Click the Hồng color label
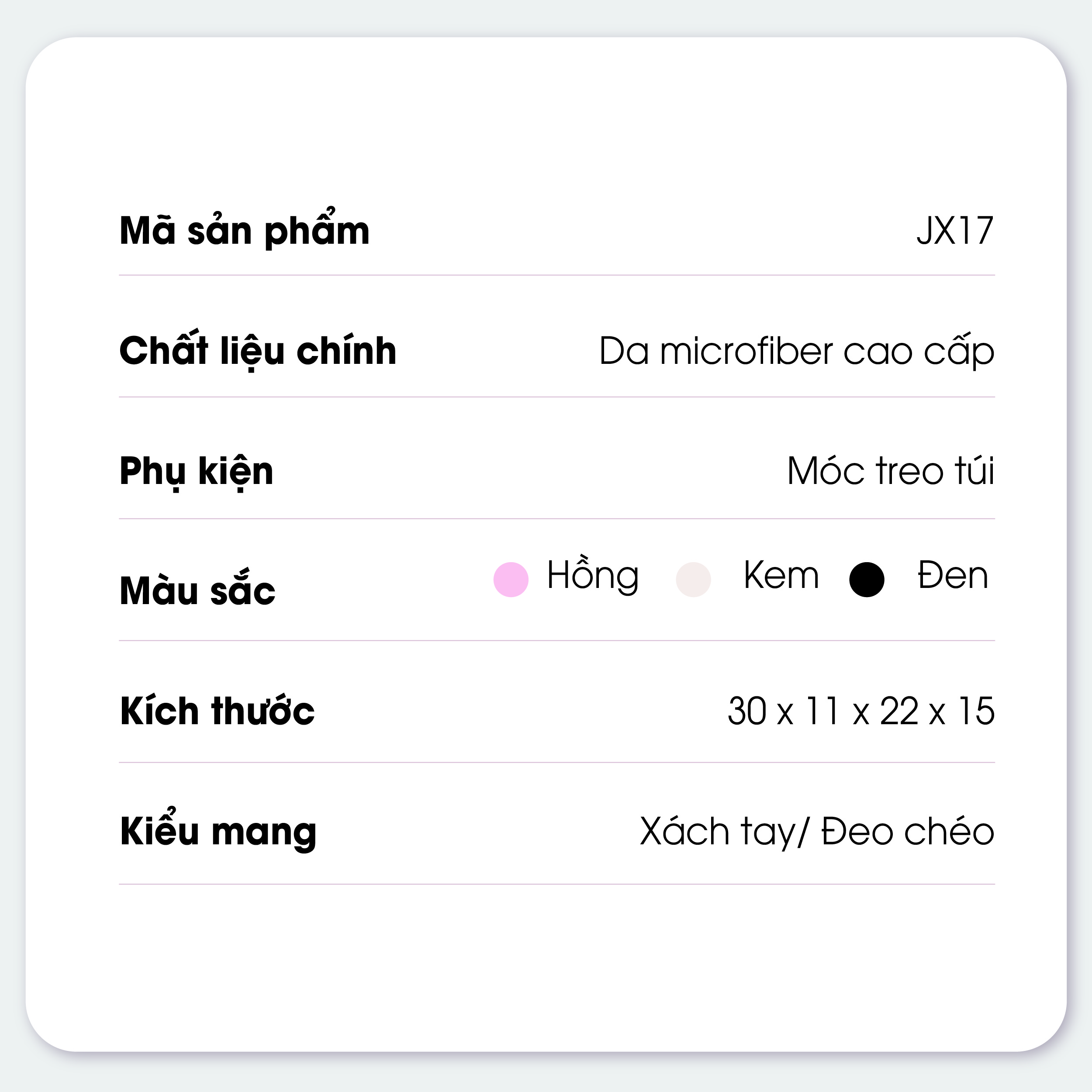The height and width of the screenshot is (1092, 1092). tap(592, 576)
